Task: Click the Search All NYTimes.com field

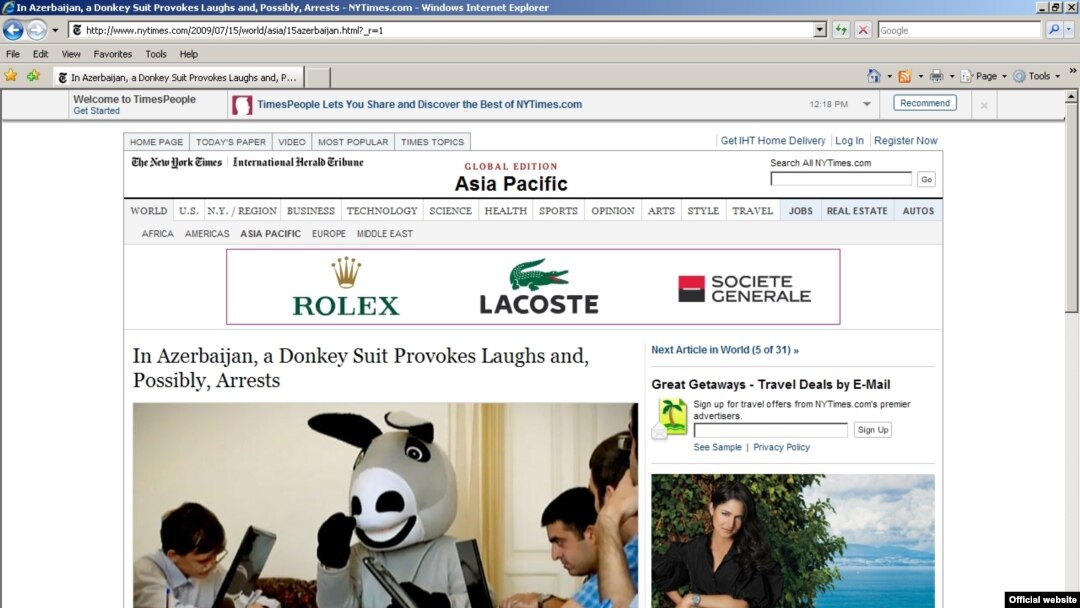Action: (x=841, y=179)
